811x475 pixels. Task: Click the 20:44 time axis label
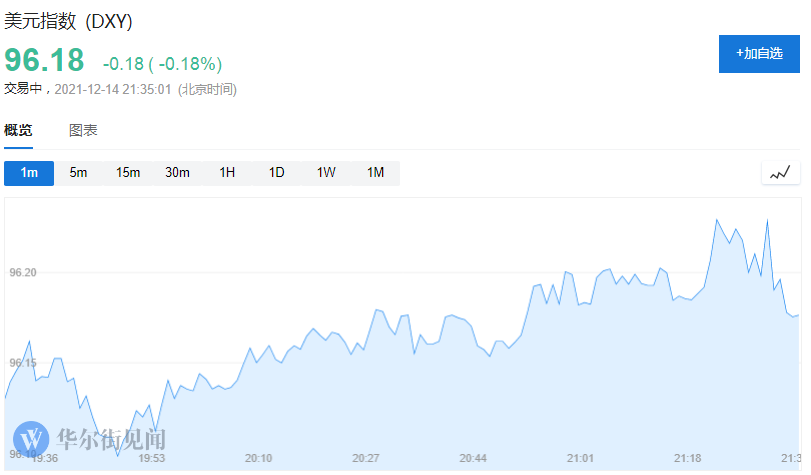(473, 458)
